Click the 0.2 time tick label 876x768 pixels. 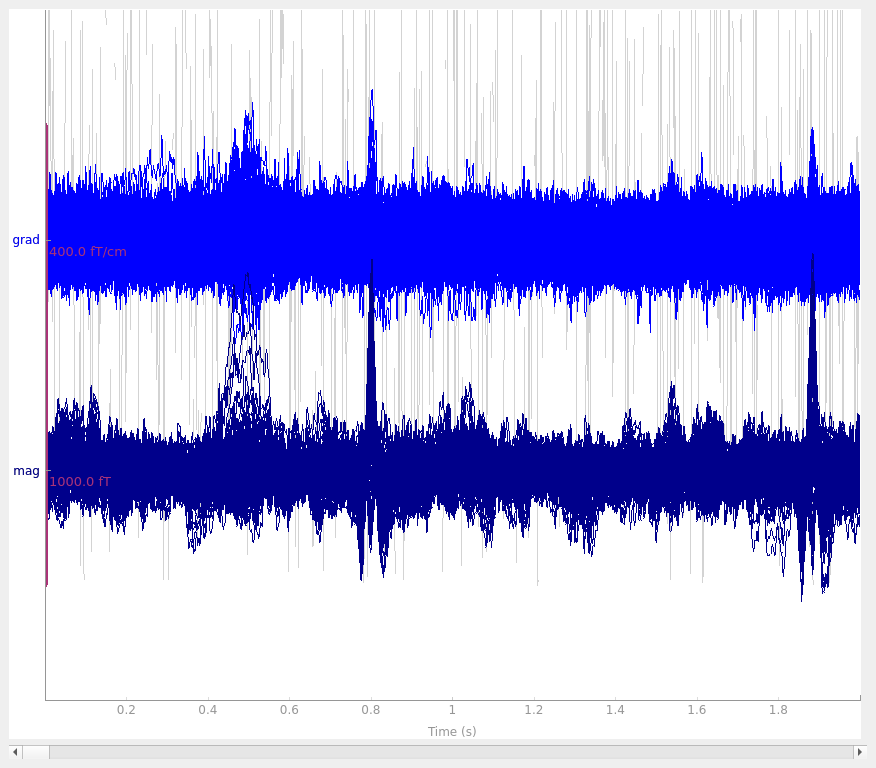126,710
